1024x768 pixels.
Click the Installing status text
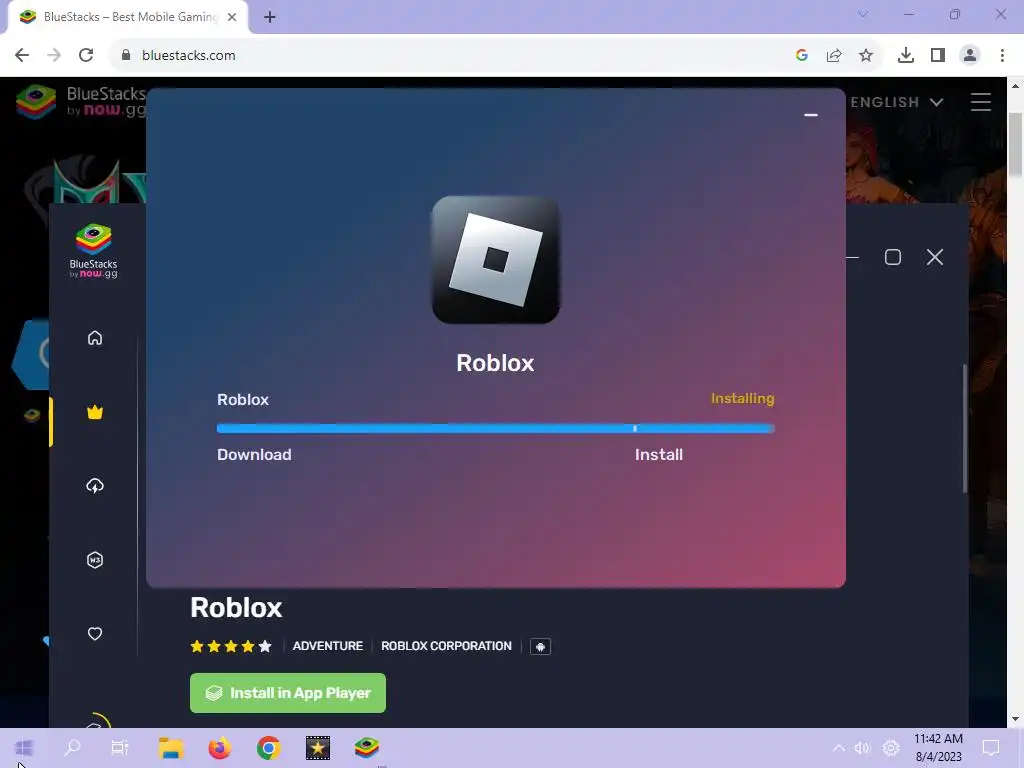point(743,398)
